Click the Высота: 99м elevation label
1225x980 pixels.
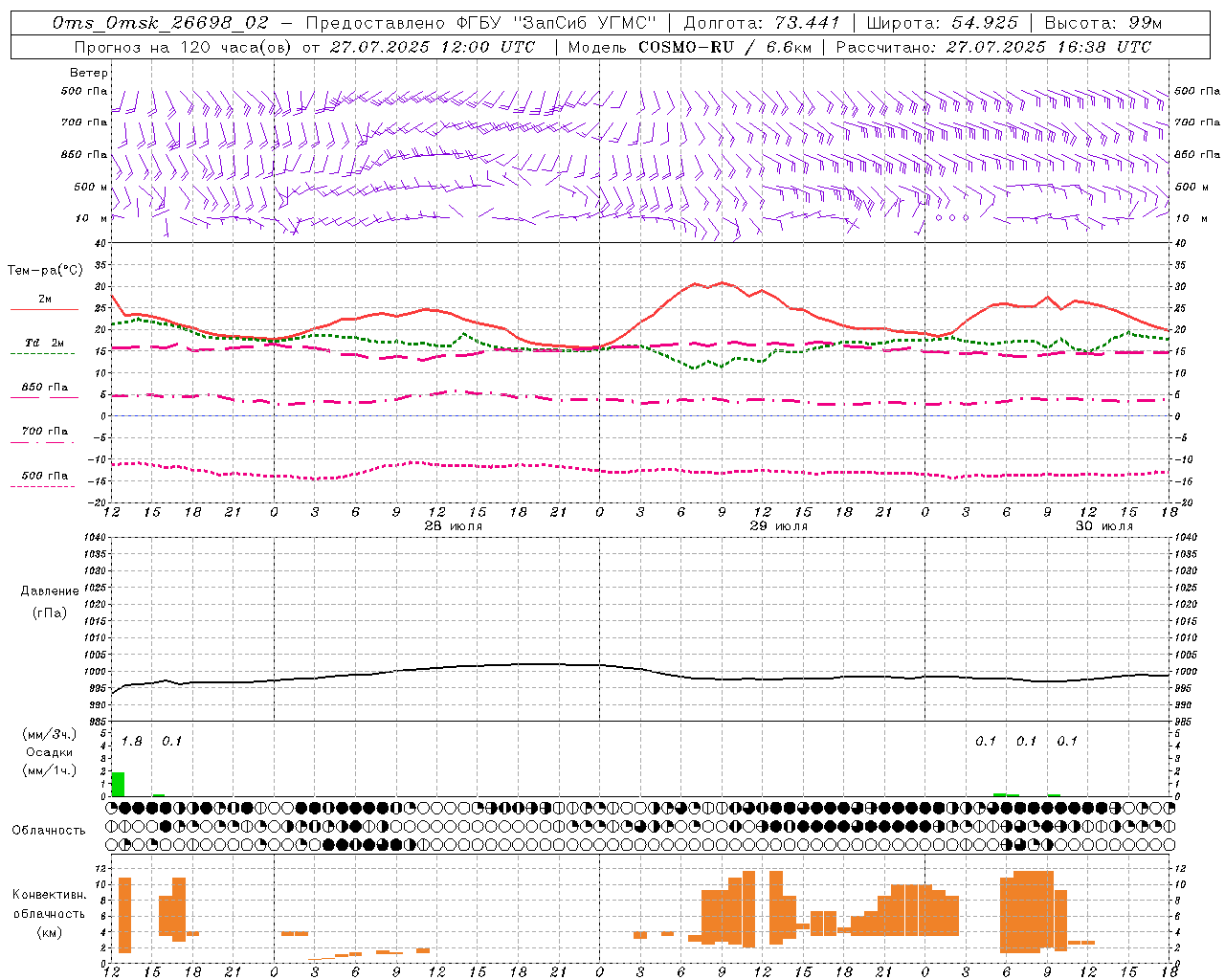pyautogui.click(x=1103, y=23)
